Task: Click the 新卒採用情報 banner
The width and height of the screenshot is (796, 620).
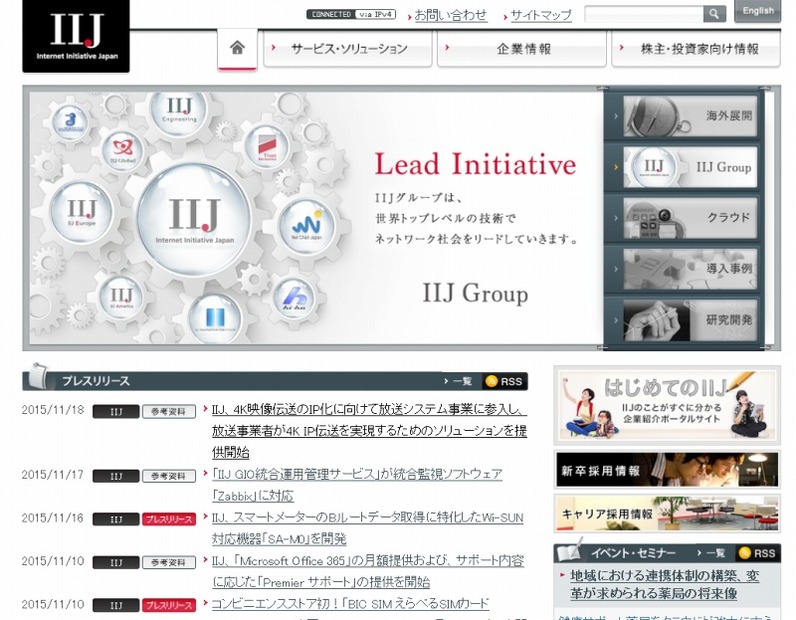Action: pos(667,470)
